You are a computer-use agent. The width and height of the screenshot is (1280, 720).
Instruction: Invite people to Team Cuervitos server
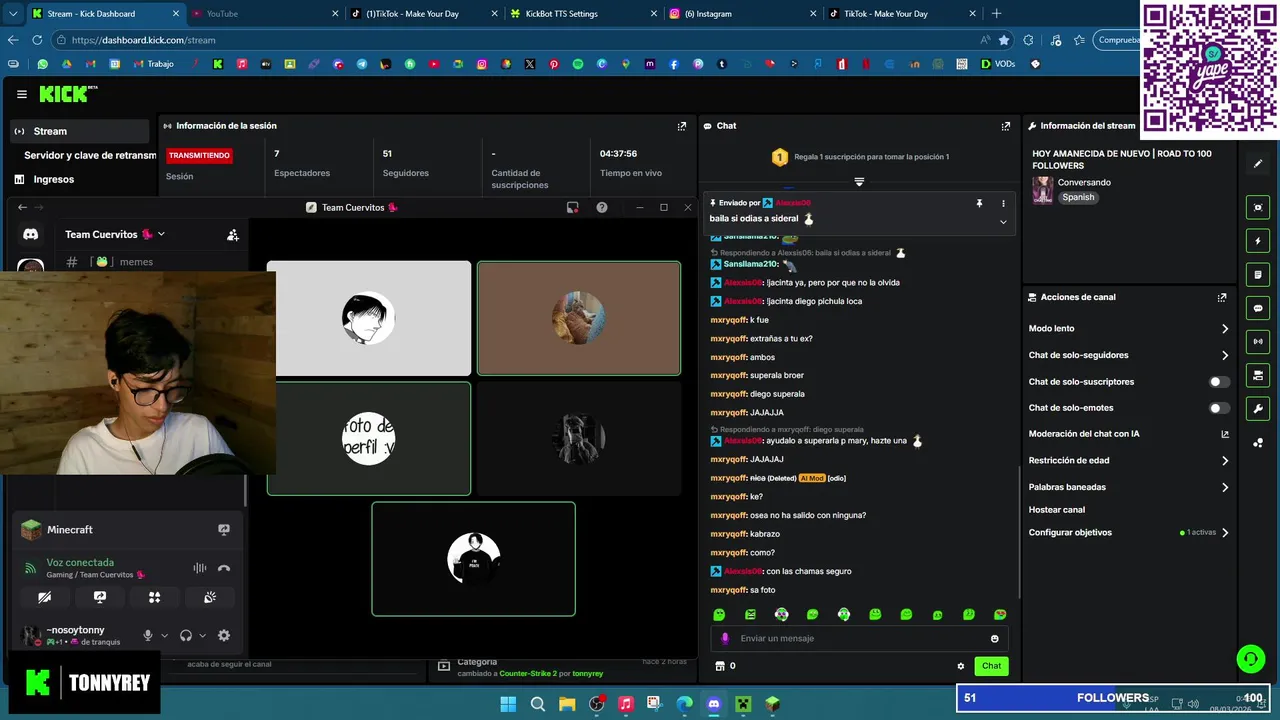click(x=233, y=235)
